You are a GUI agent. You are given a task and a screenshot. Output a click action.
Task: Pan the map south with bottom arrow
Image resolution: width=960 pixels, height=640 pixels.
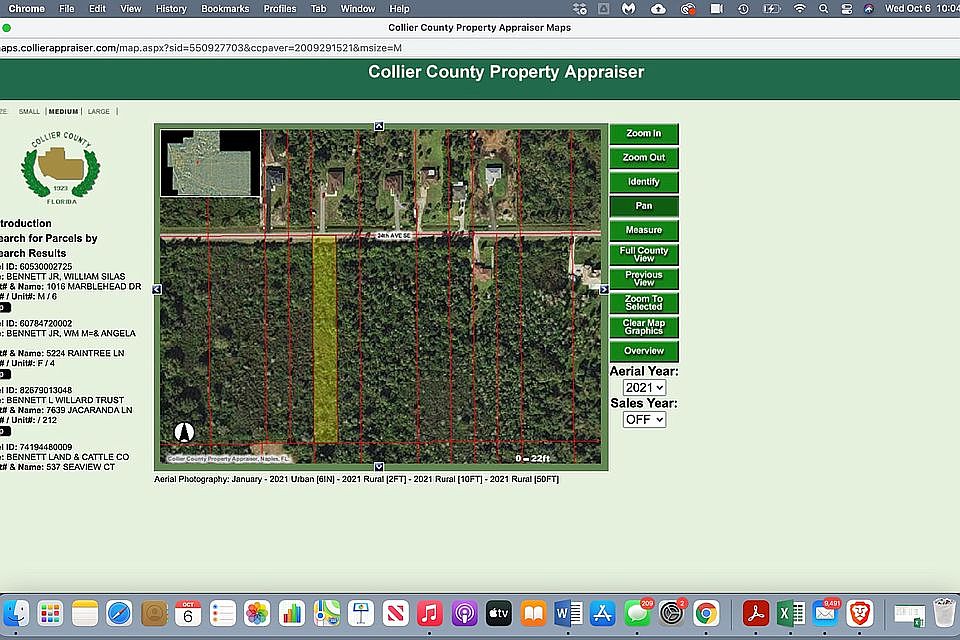(379, 467)
